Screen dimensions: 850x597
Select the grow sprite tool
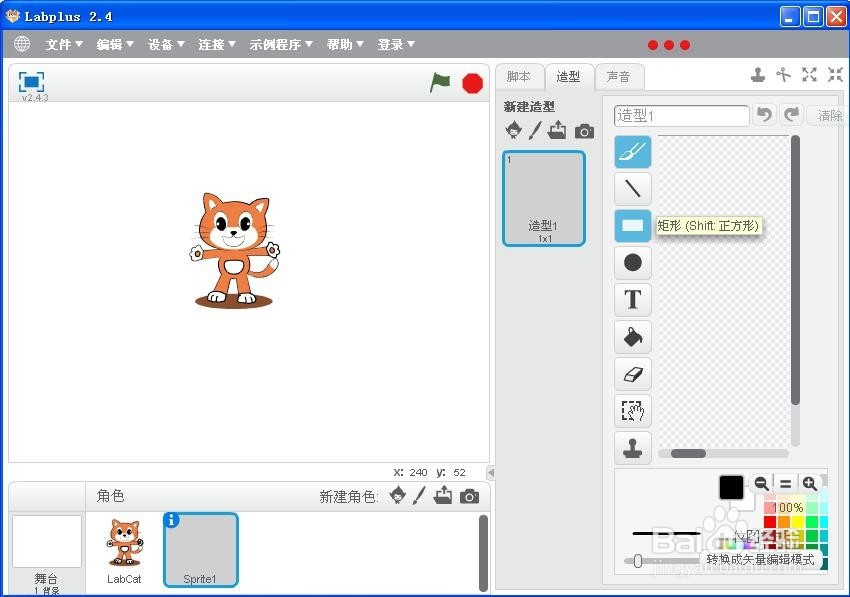click(x=809, y=74)
